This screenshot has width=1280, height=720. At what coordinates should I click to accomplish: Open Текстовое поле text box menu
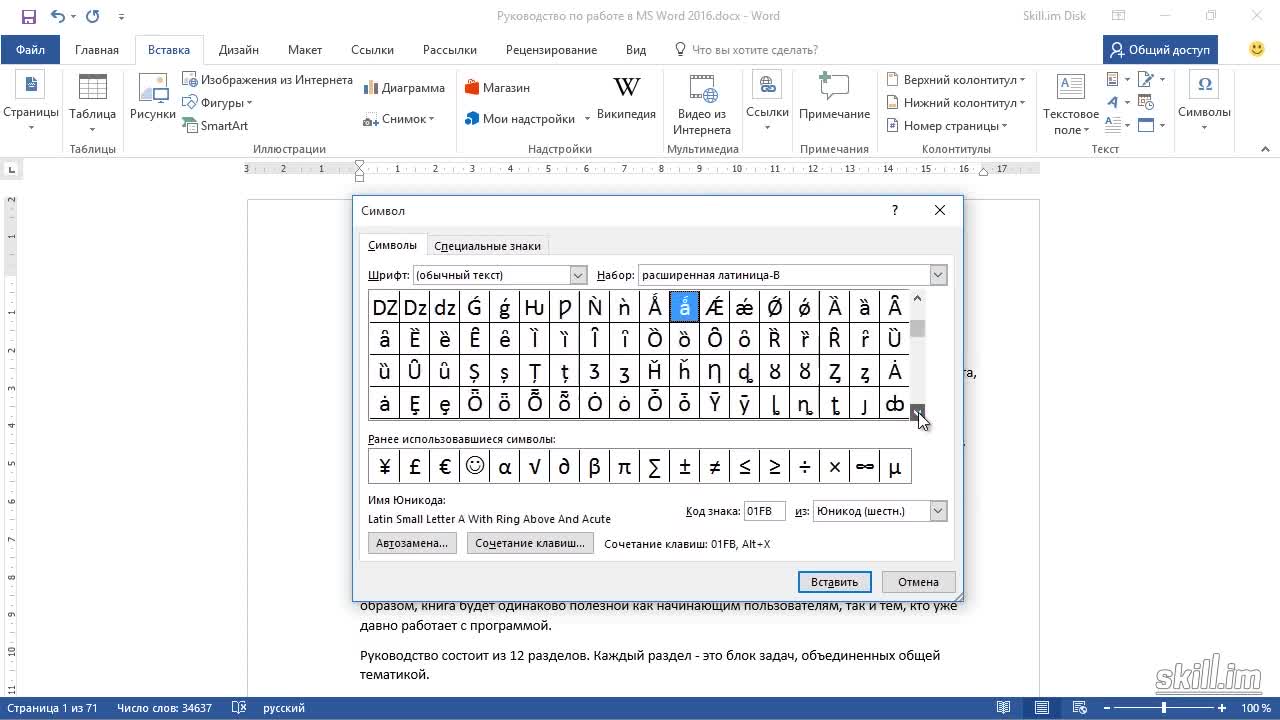[x=1070, y=103]
